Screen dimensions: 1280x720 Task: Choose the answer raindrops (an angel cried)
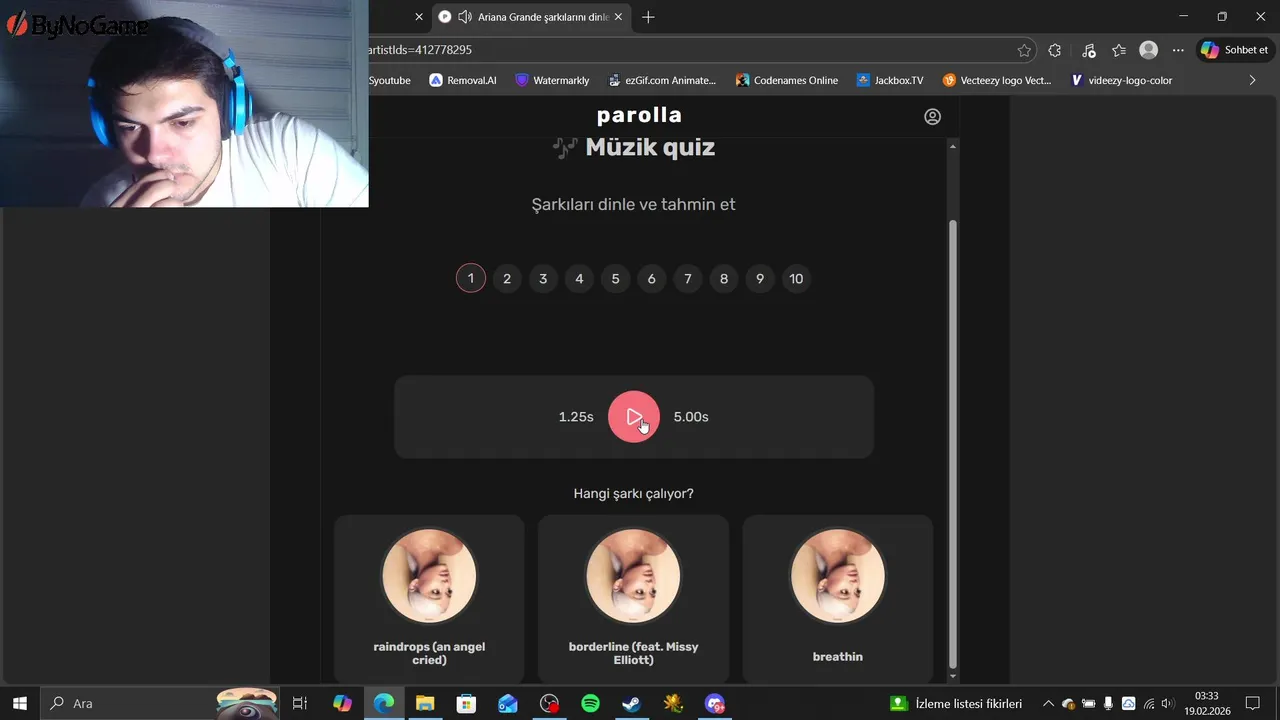429,598
